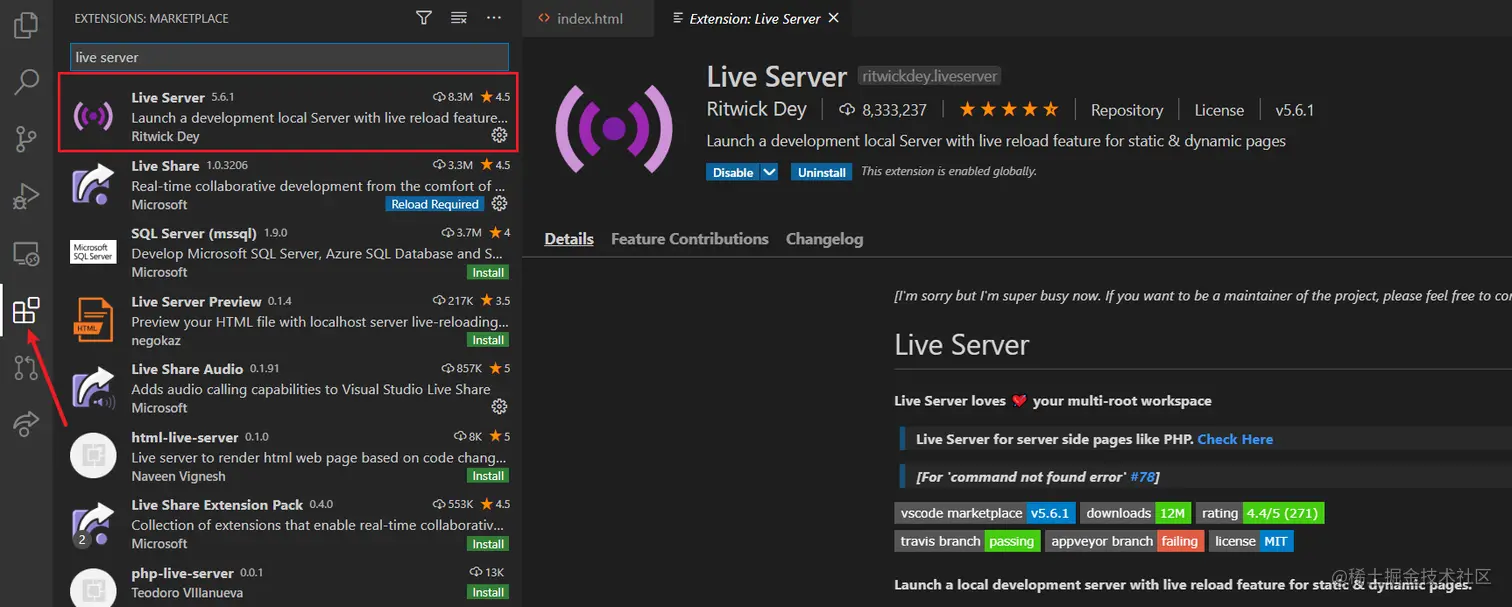The image size is (1512, 607).
Task: Select Live Share Audio list title
Action: (187, 369)
